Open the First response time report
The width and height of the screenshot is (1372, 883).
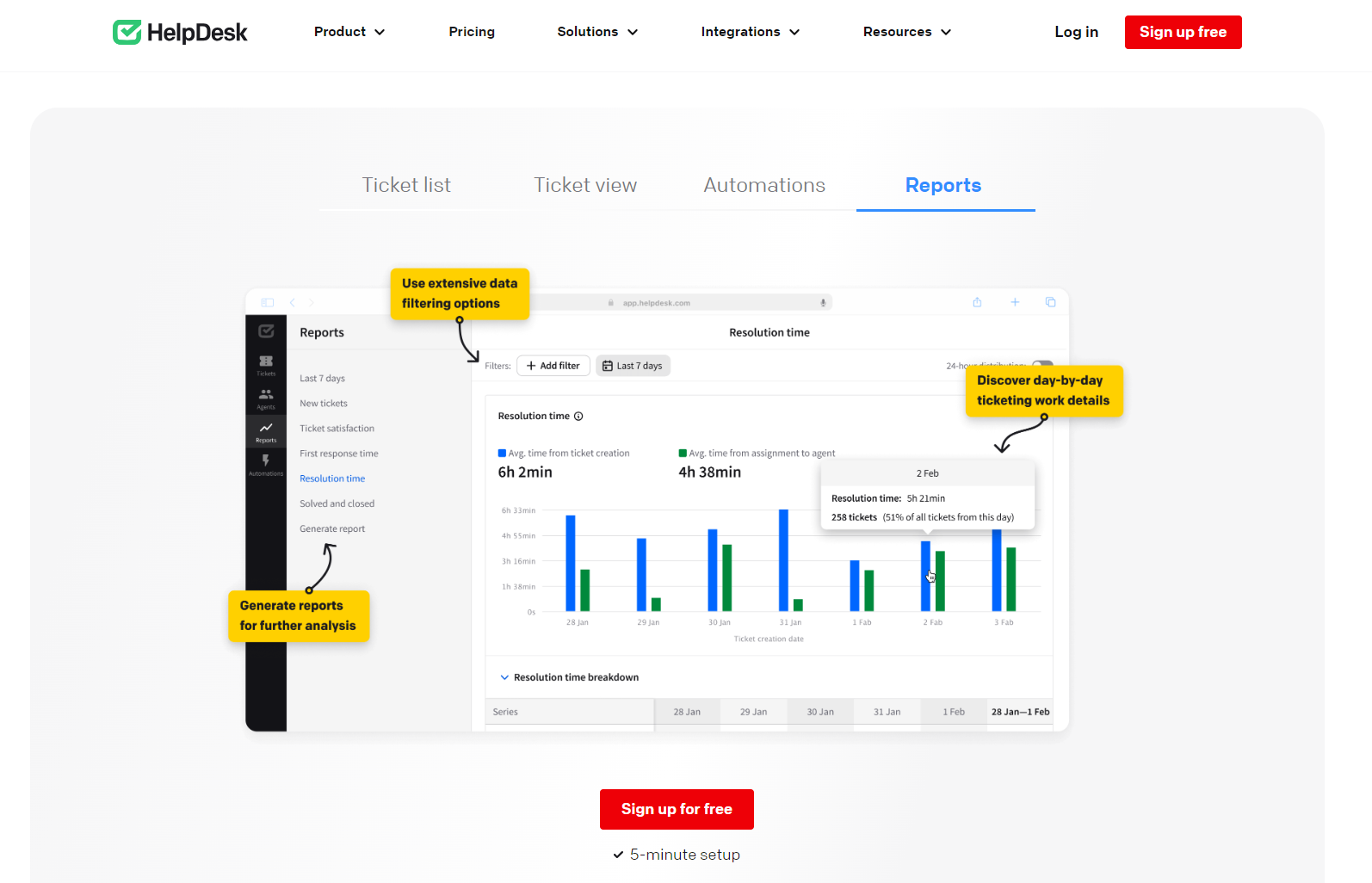(339, 454)
